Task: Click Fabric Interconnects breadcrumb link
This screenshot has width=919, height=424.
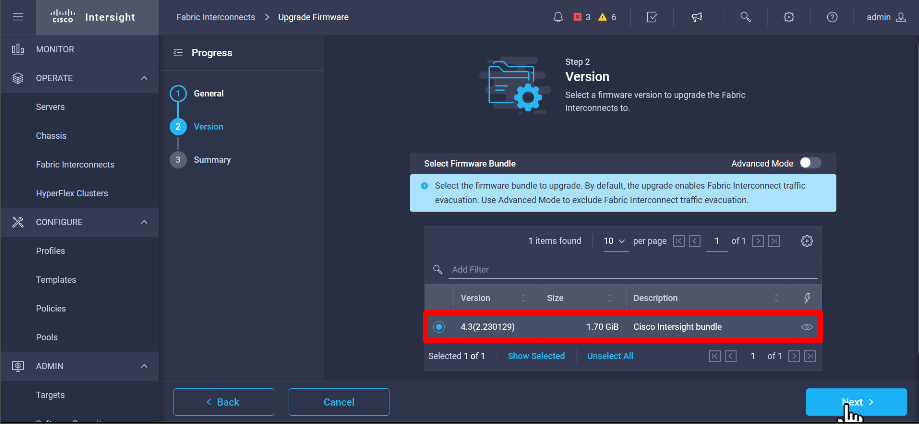Action: coord(216,17)
